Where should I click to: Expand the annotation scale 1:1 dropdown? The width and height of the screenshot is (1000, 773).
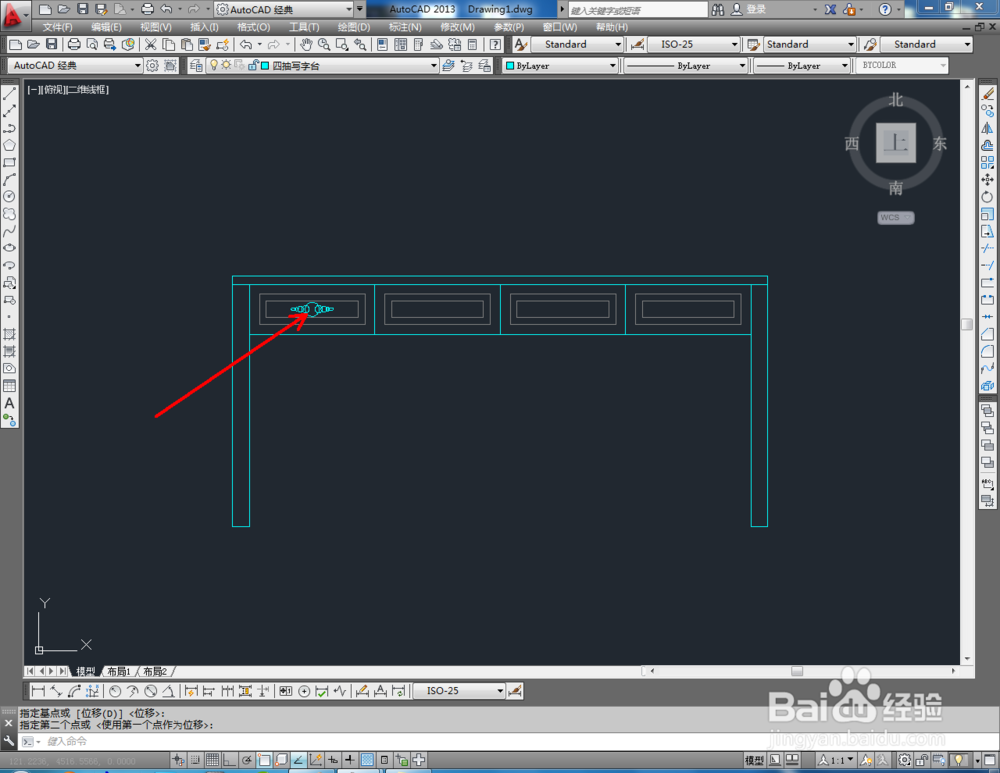tap(836, 760)
